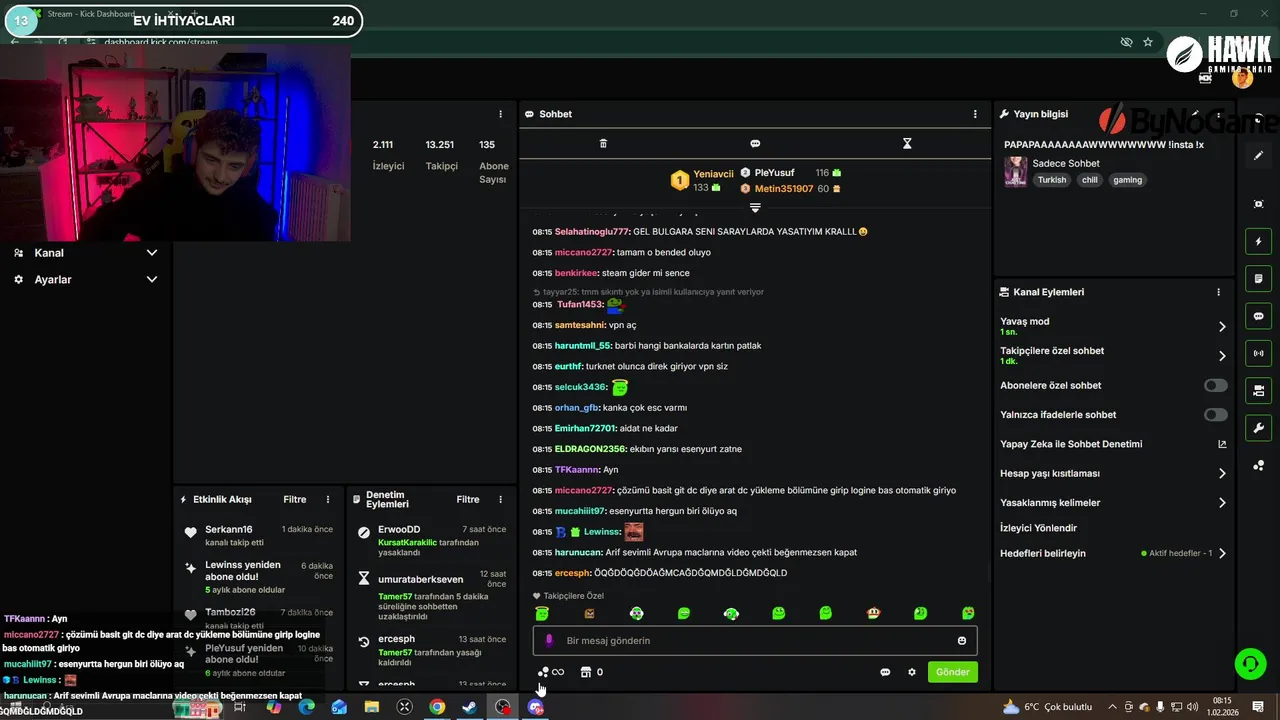Collapse the leaderboard arrow under Yeniavcii
The image size is (1280, 720).
(755, 208)
